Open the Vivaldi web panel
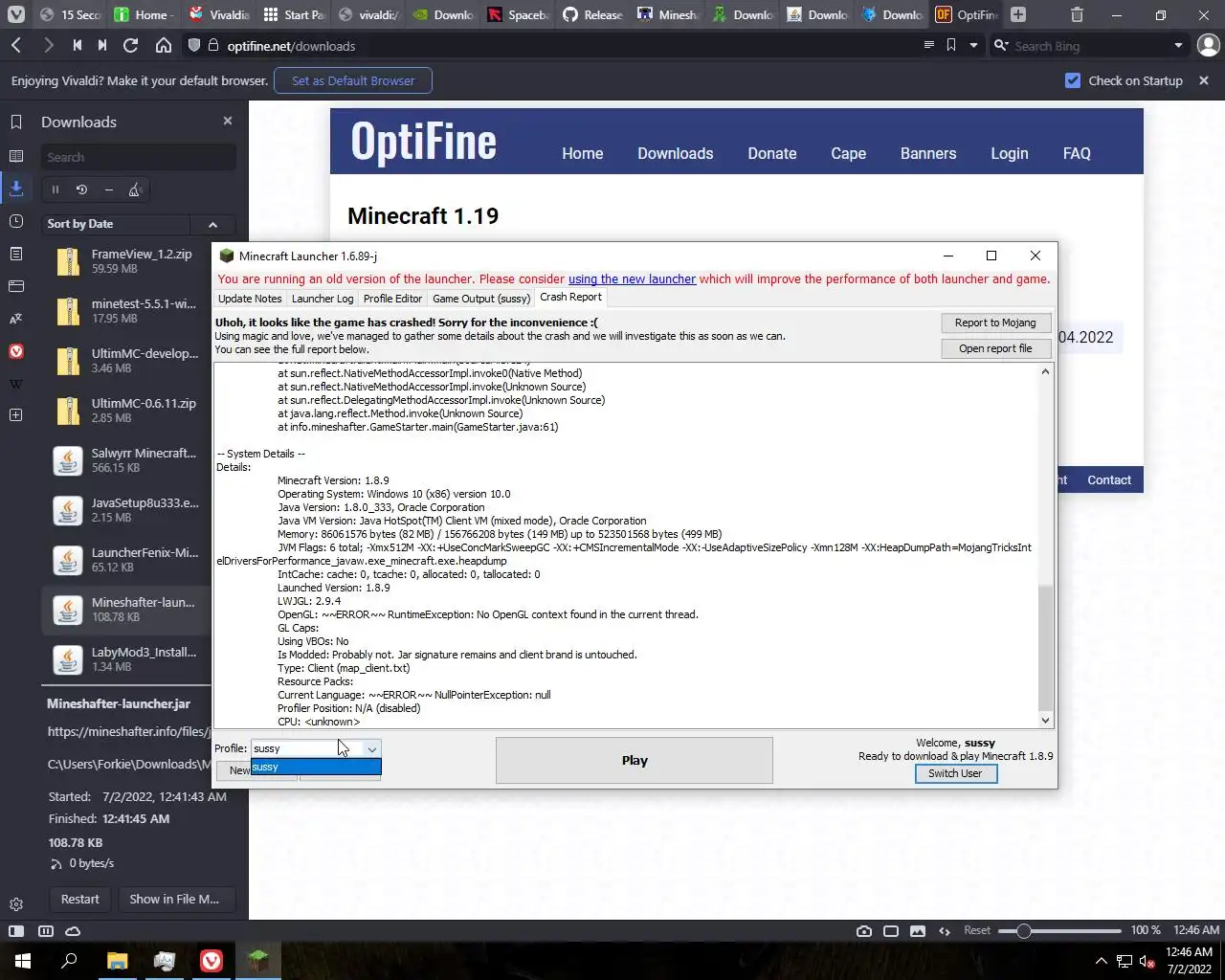The height and width of the screenshot is (980, 1225). coord(16,351)
